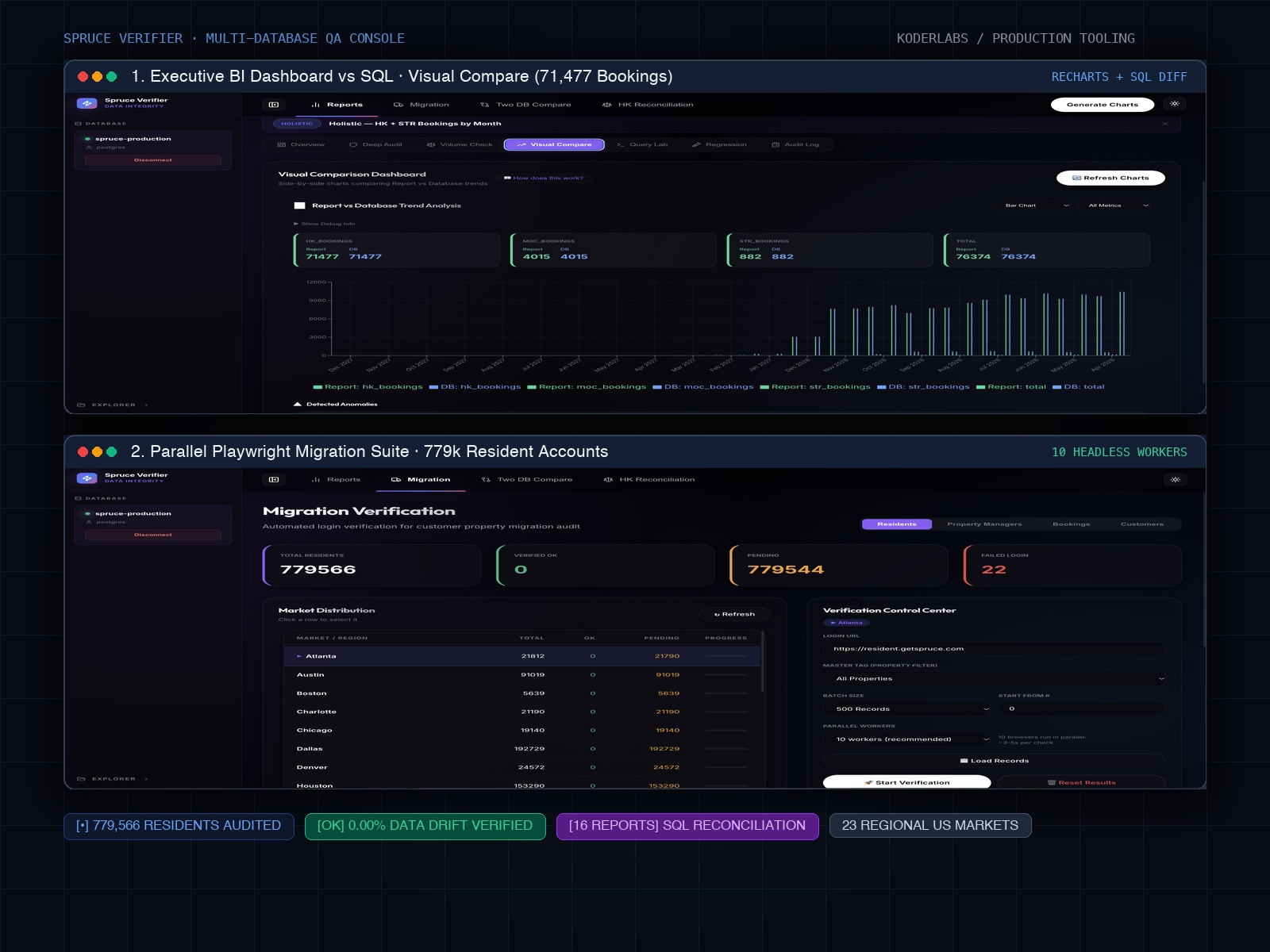Switch to the Query Lab sub-tab
Viewport: 1270px width, 952px height.
pyautogui.click(x=642, y=145)
